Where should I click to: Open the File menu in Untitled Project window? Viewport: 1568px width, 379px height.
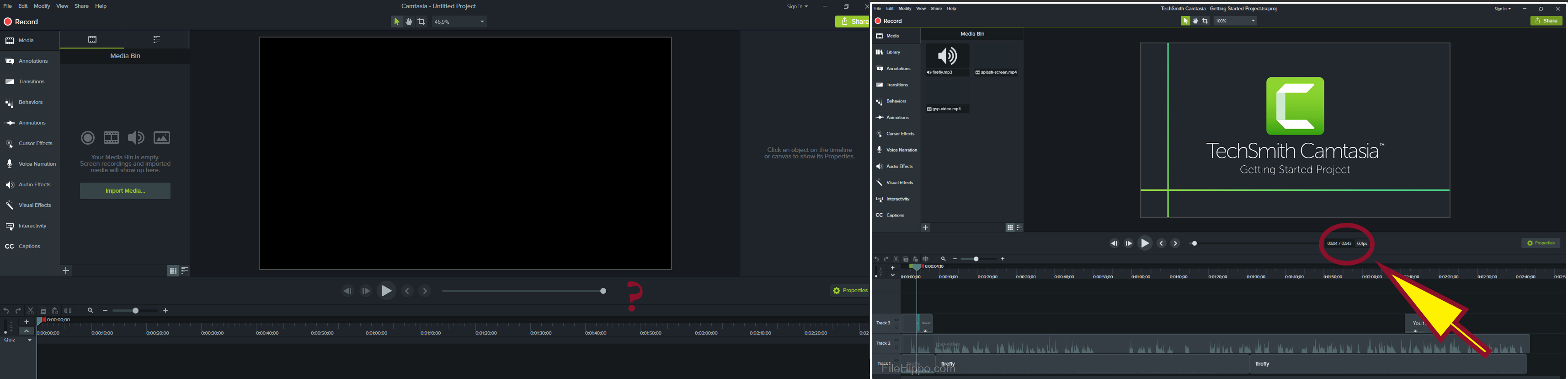click(x=7, y=6)
